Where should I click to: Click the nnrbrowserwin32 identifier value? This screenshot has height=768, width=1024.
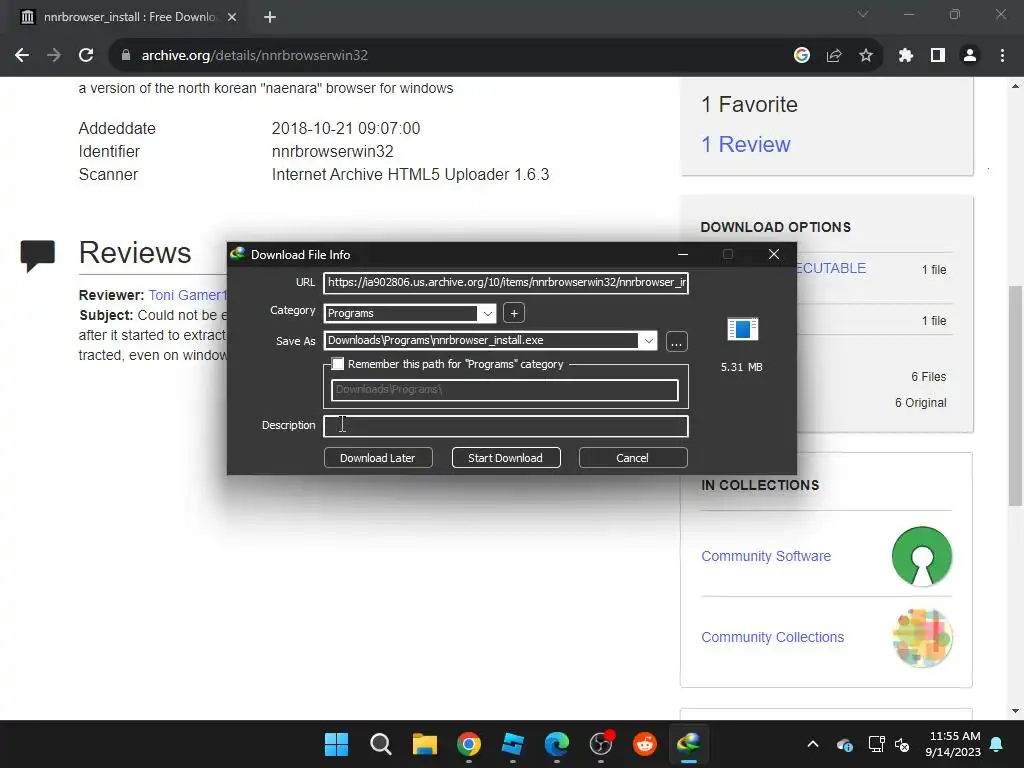click(x=332, y=152)
